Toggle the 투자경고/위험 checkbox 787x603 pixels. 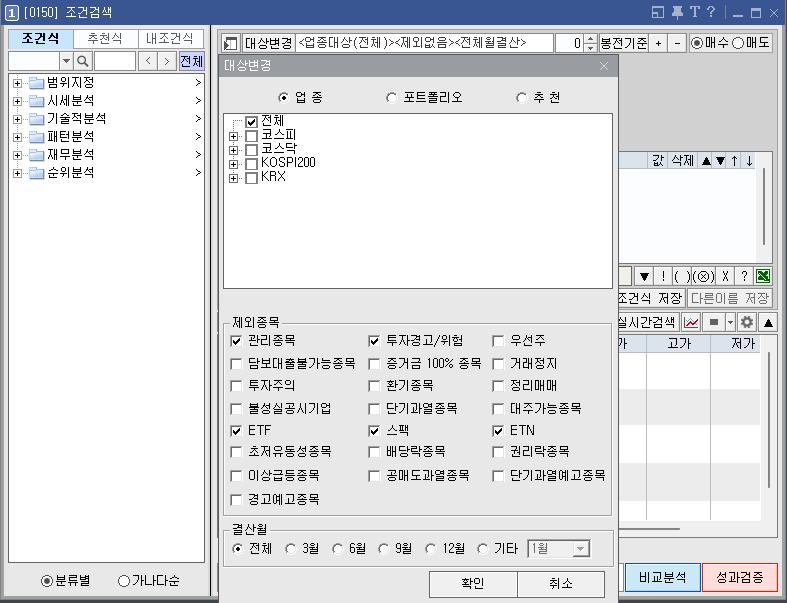pyautogui.click(x=374, y=341)
